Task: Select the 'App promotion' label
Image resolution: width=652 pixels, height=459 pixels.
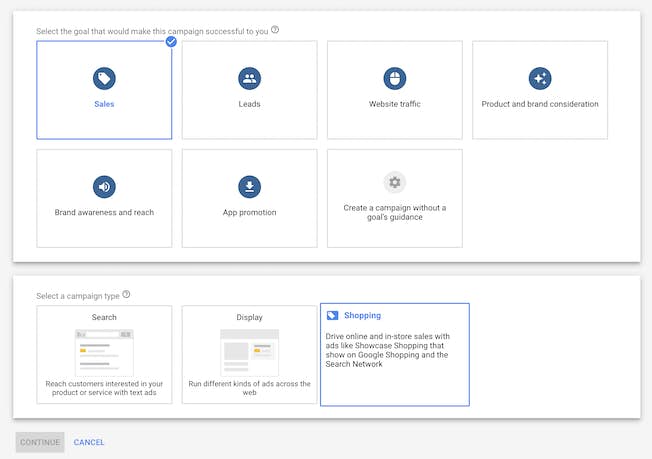Action: point(249,212)
